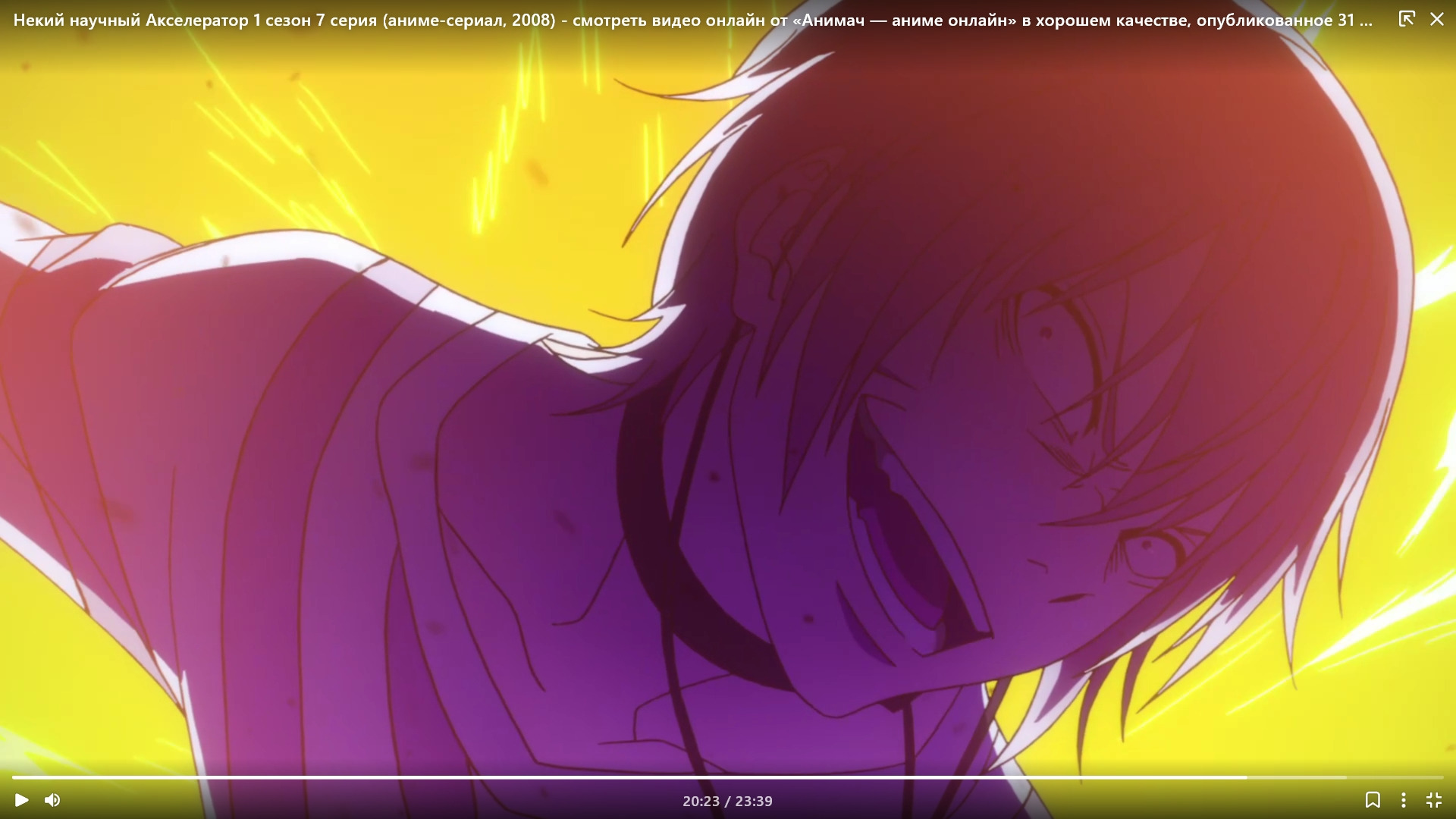The image size is (1456, 819).
Task: Seek to the unbuffered end of the timeline
Action: click(x=1441, y=777)
